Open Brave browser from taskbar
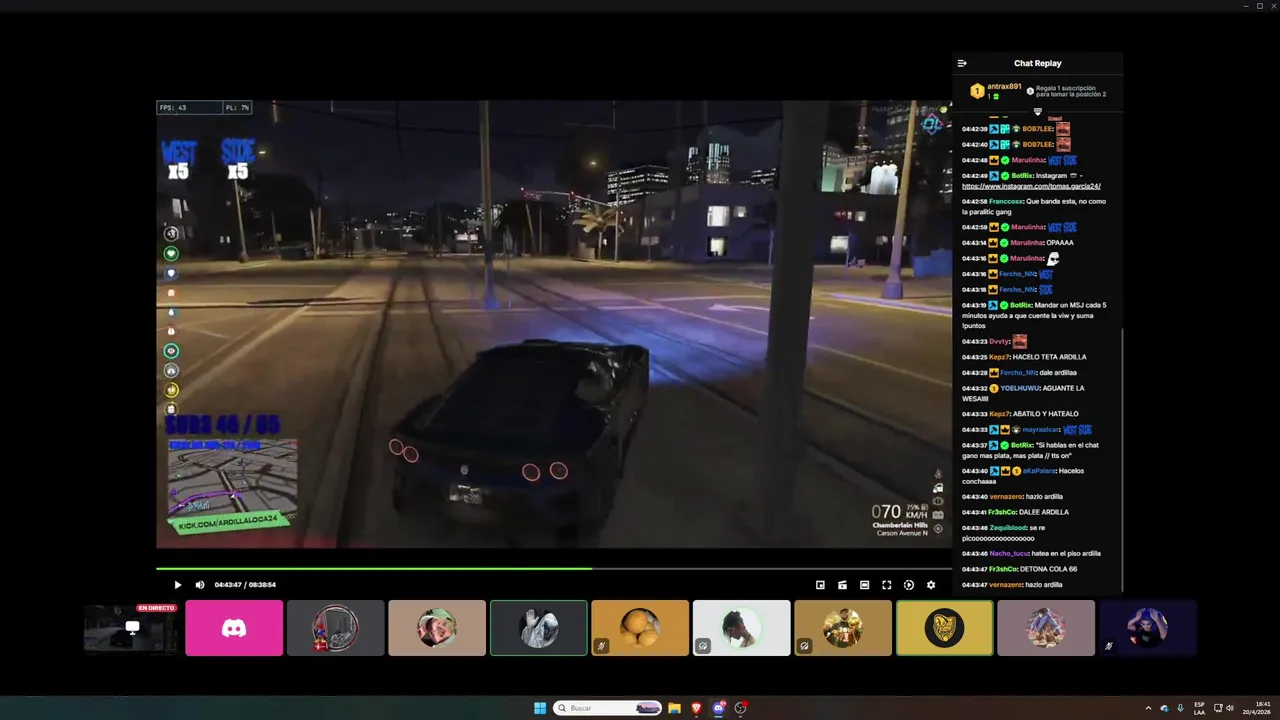Screen dimensions: 1280x720 pos(696,708)
